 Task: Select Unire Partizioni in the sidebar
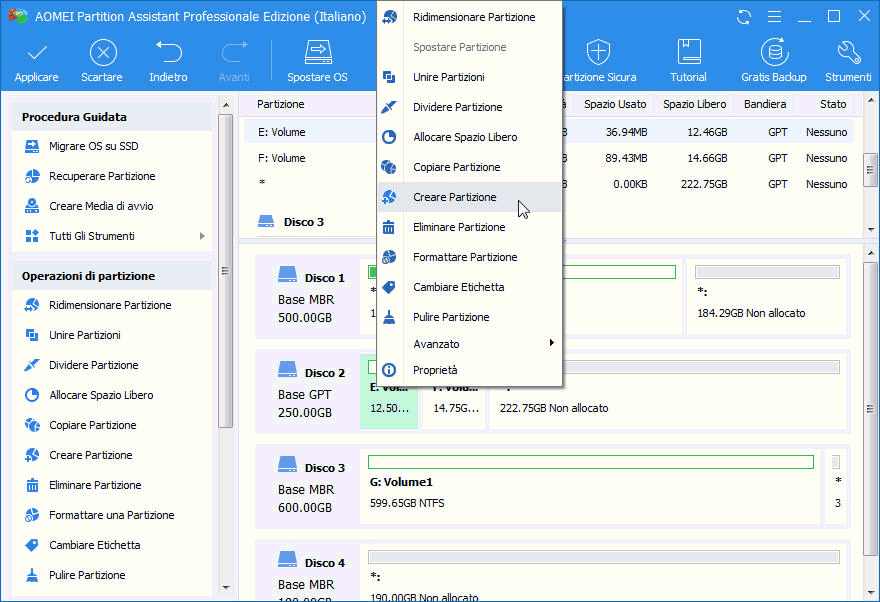(x=72, y=336)
